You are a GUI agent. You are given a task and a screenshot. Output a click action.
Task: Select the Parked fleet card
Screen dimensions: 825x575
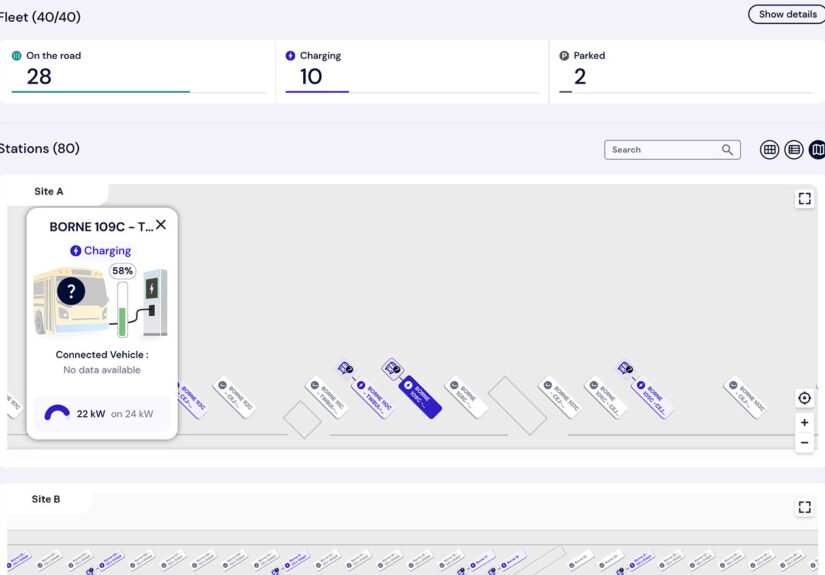(x=687, y=72)
